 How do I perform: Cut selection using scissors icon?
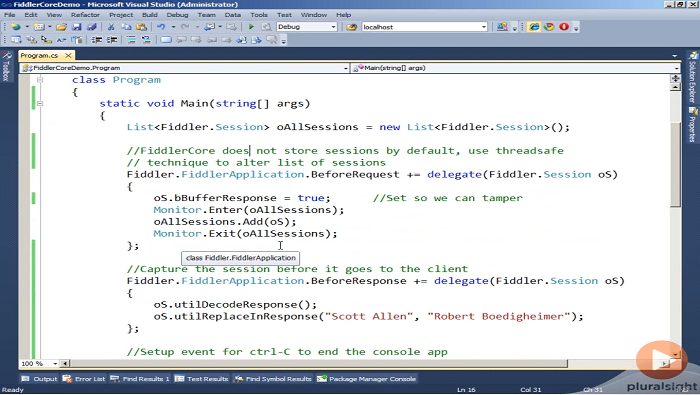(111, 27)
